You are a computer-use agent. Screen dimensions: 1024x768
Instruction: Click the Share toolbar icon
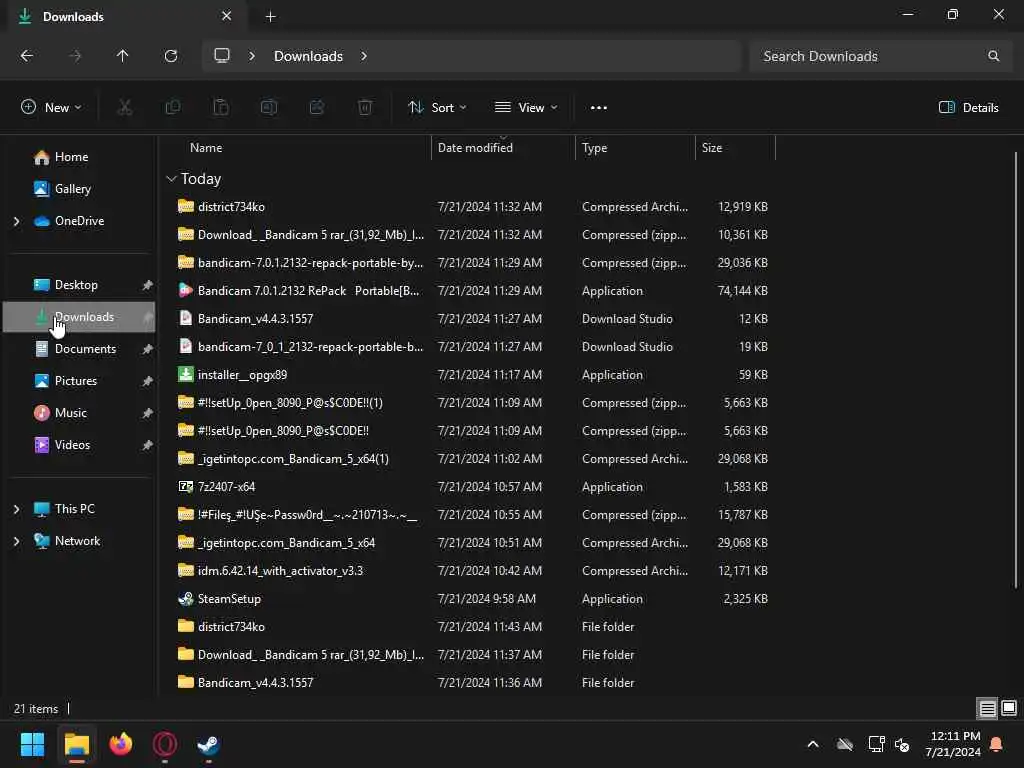[x=317, y=108]
